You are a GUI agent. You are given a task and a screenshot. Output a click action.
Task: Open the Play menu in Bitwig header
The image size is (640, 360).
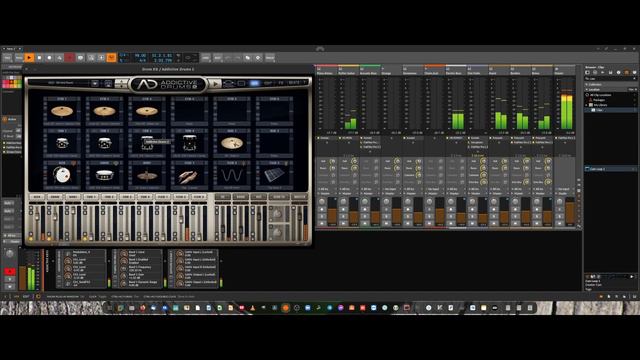click(18, 58)
